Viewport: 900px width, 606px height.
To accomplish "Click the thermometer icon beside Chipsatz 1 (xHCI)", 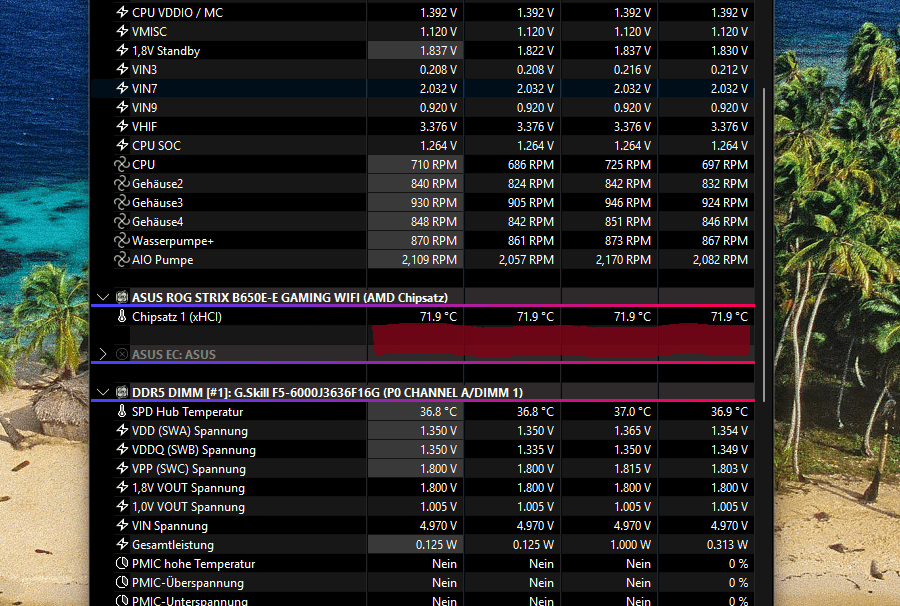I will (x=122, y=316).
